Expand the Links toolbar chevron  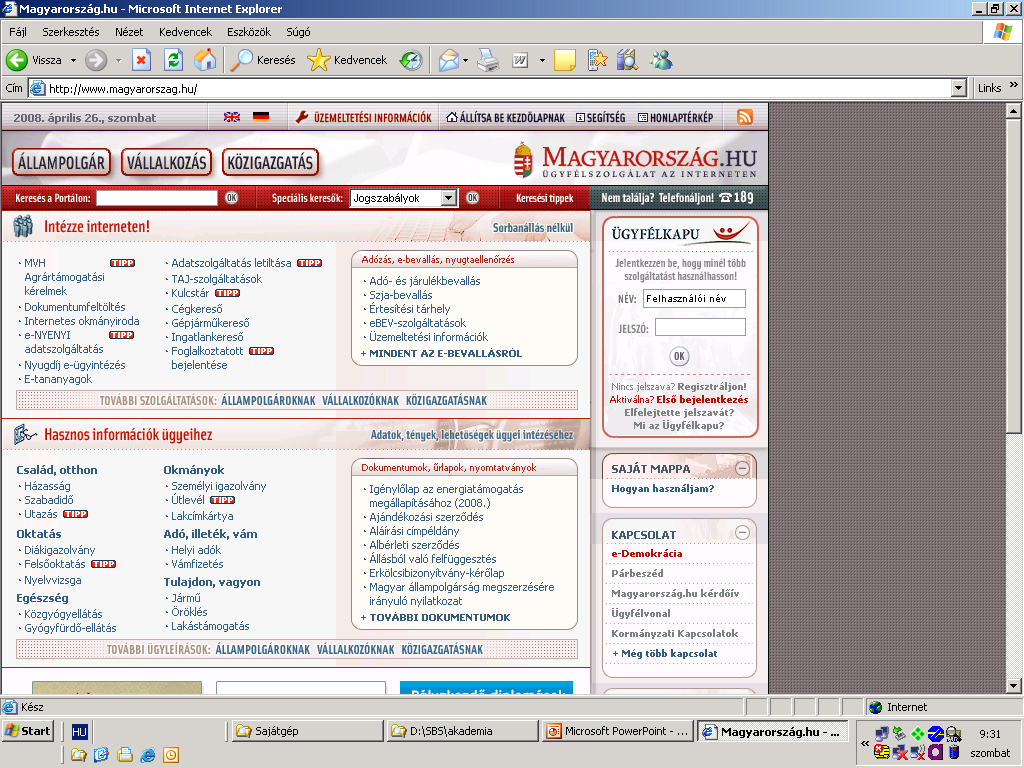coord(1014,86)
